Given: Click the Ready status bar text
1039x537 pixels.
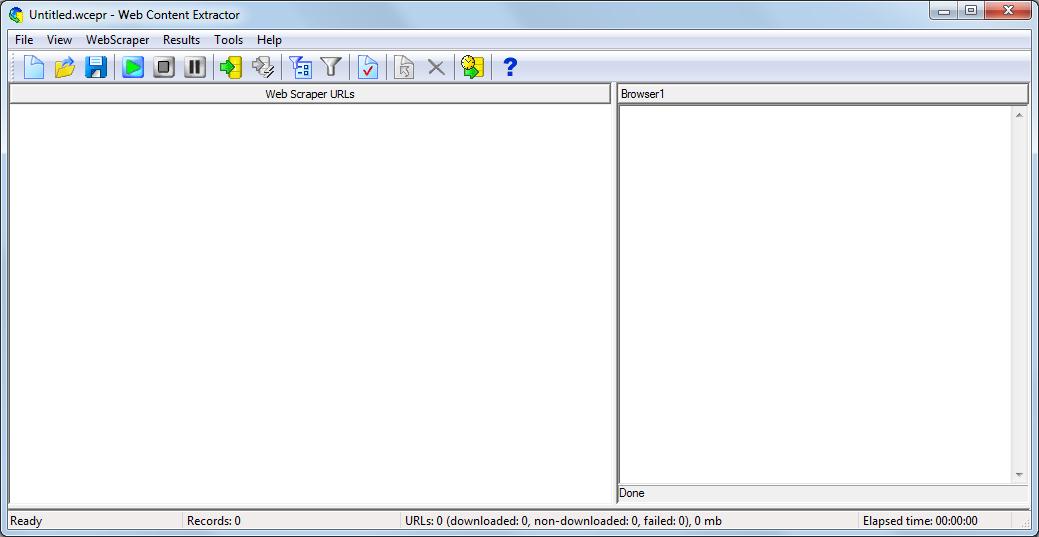Looking at the screenshot, I should coord(25,521).
